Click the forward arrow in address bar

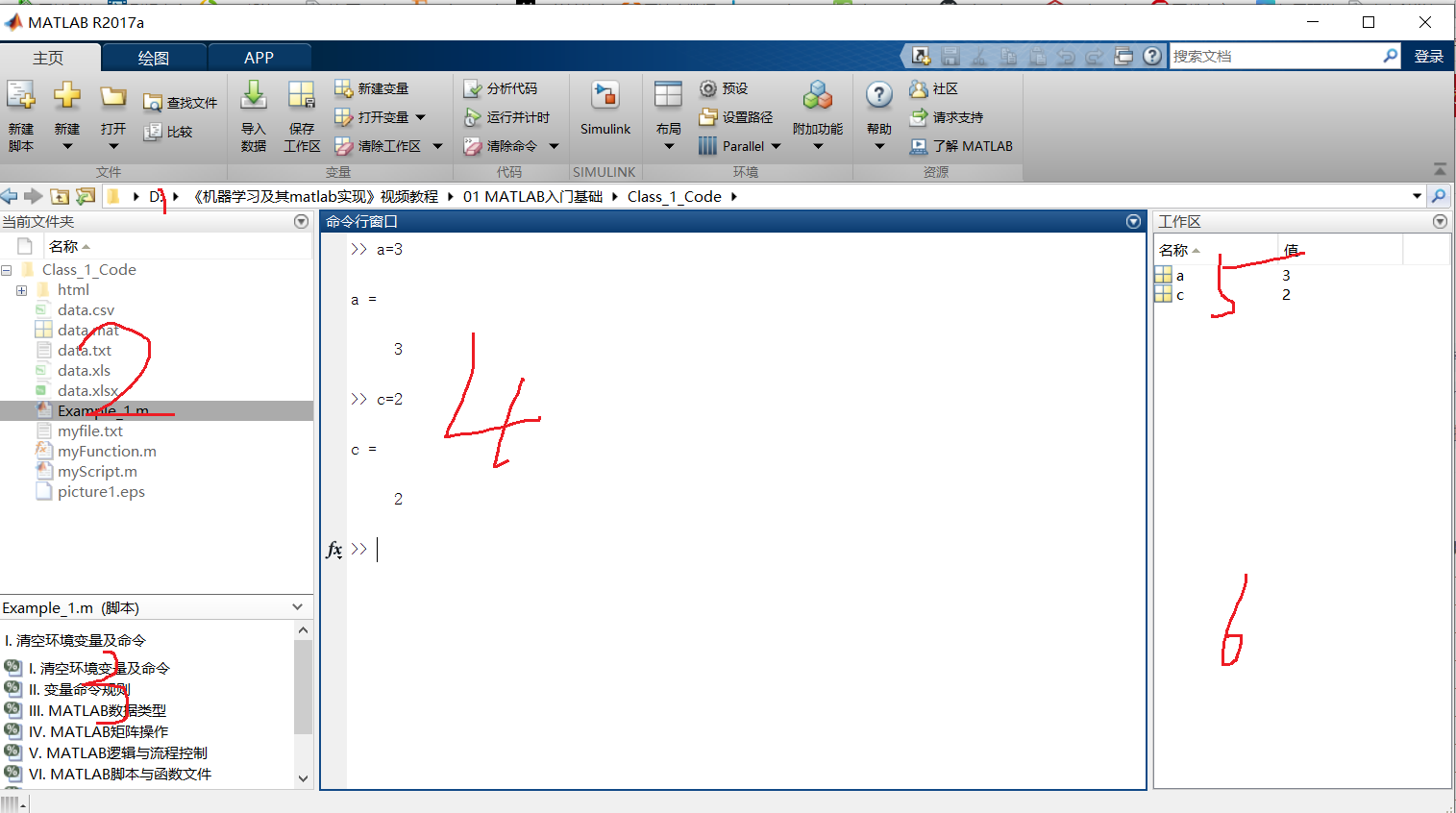click(x=34, y=196)
